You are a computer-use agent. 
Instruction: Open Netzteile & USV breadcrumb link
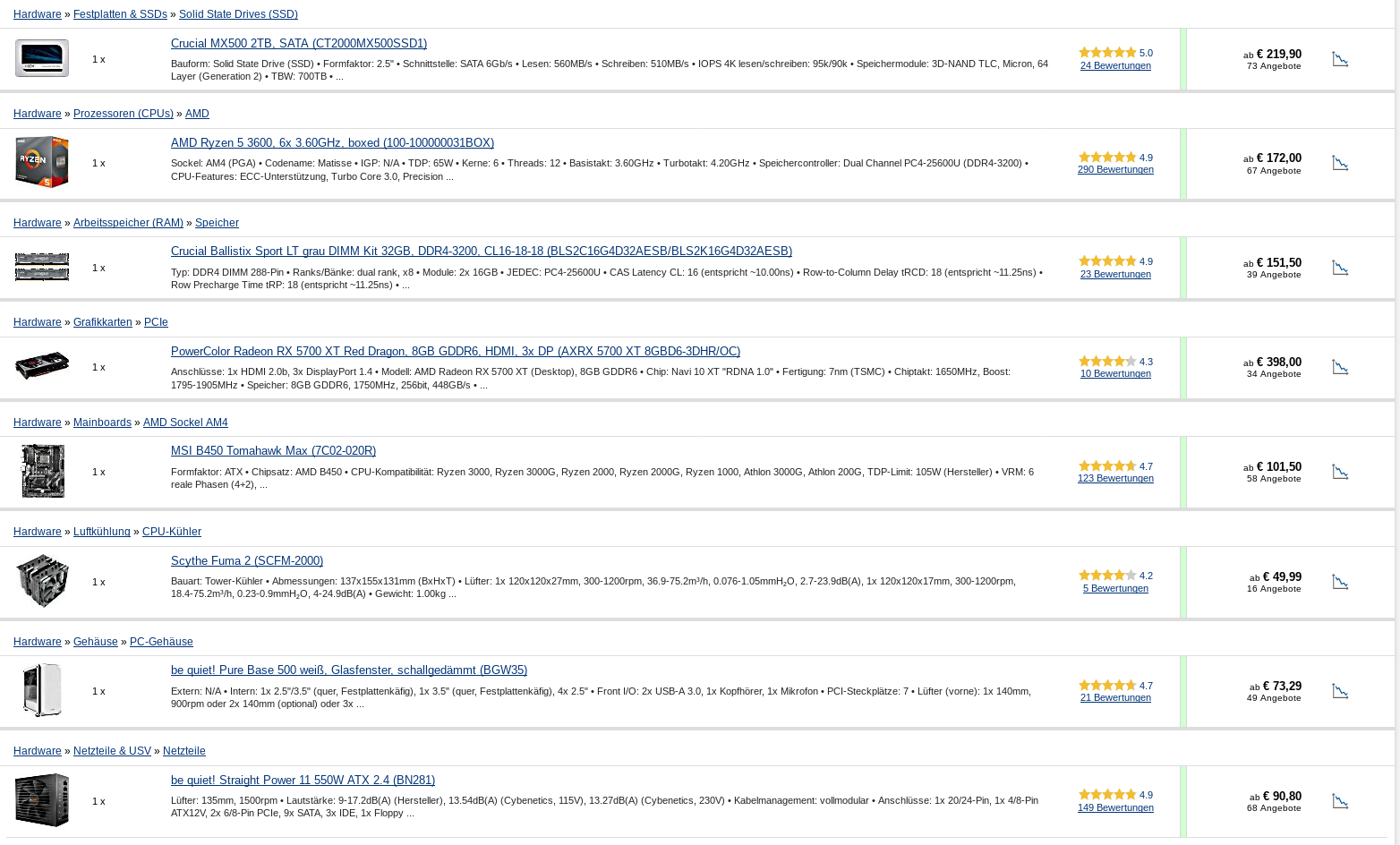[x=112, y=751]
